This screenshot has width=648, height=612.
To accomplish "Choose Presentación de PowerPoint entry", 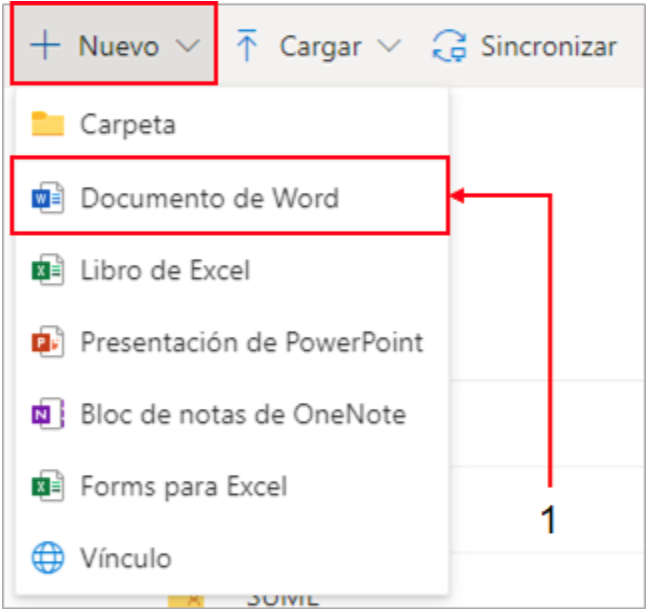I will pyautogui.click(x=232, y=342).
